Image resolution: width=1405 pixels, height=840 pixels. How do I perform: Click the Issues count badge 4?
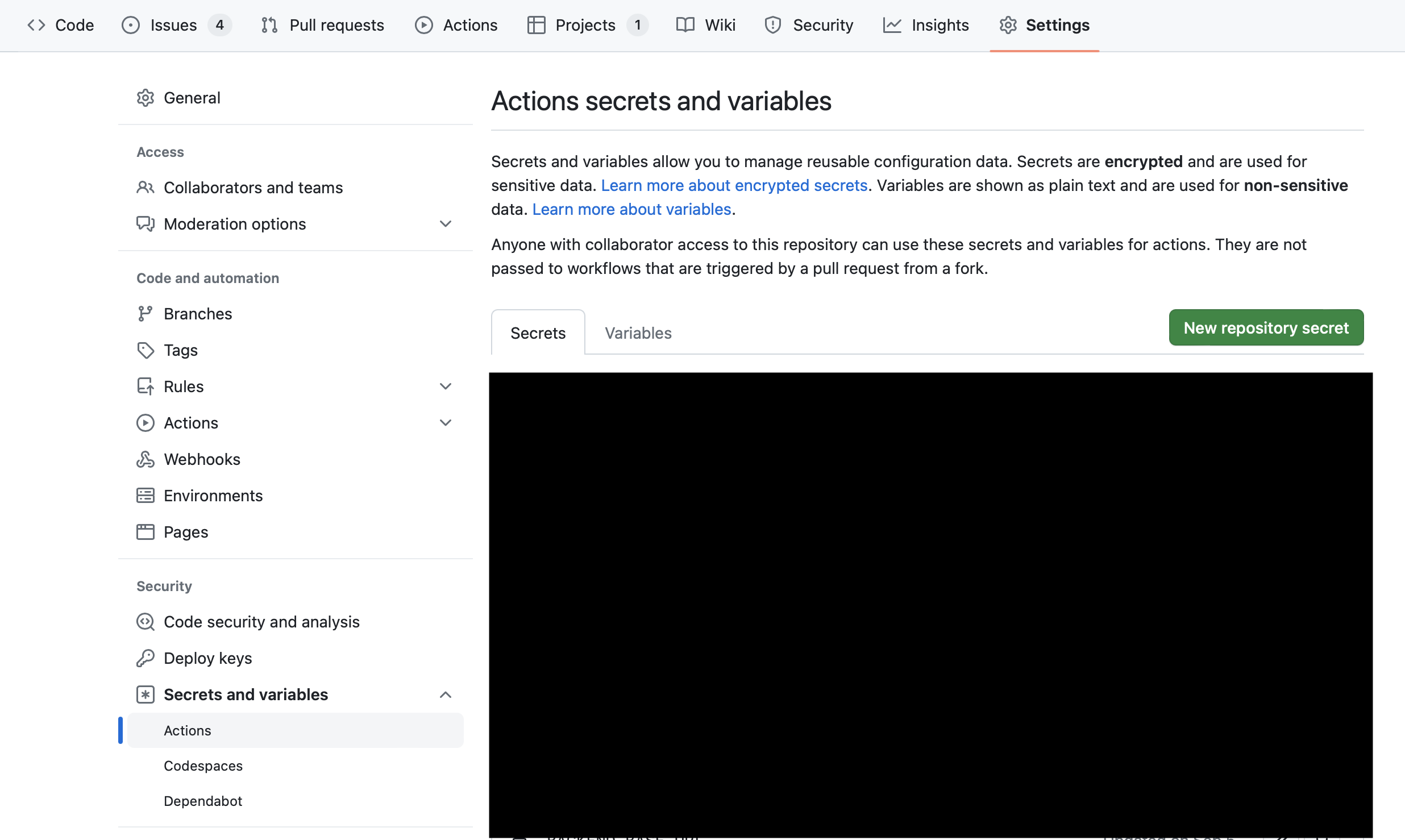point(219,25)
